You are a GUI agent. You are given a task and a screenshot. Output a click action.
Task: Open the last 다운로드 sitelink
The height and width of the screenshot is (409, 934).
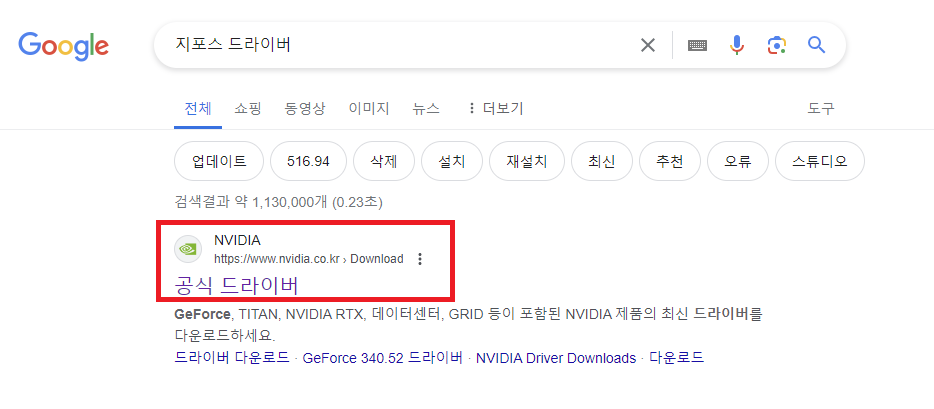tap(677, 358)
